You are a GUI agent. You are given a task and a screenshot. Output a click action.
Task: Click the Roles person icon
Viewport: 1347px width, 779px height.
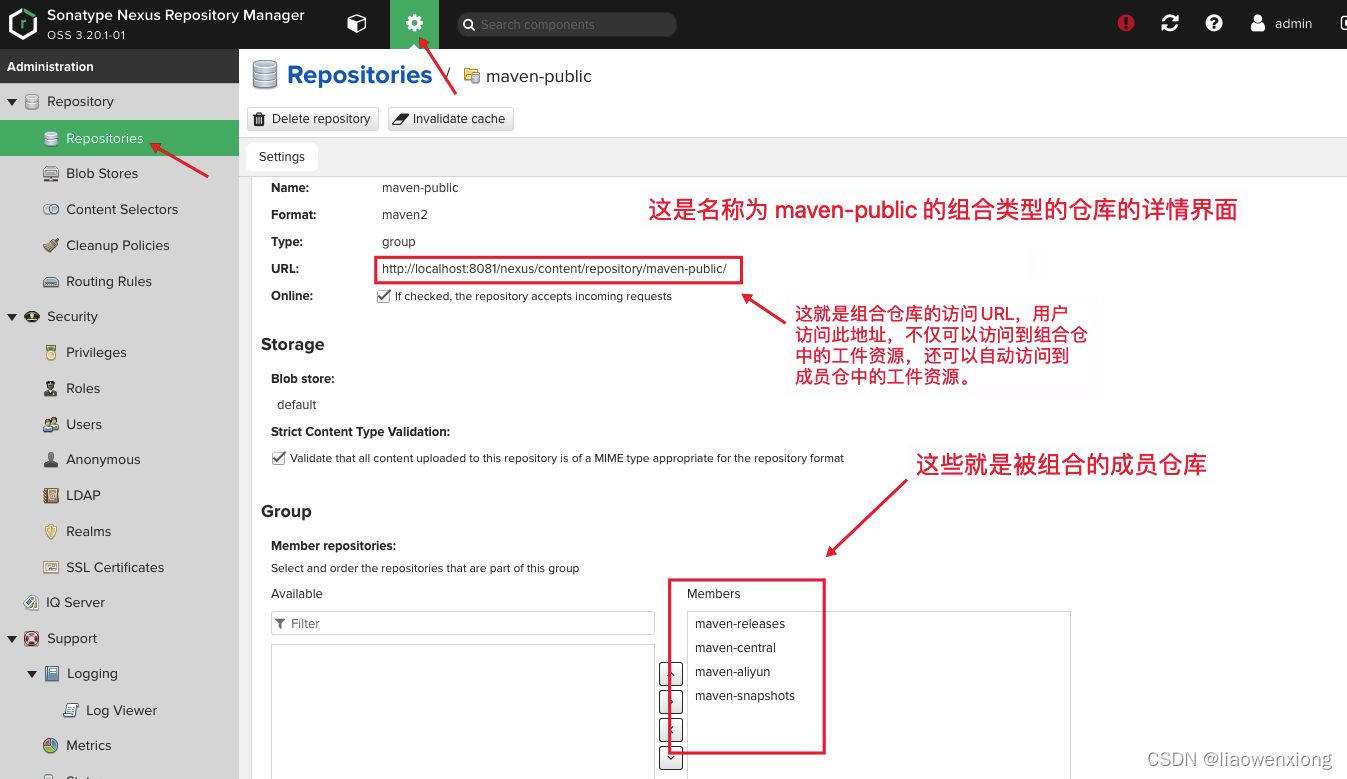click(x=51, y=389)
